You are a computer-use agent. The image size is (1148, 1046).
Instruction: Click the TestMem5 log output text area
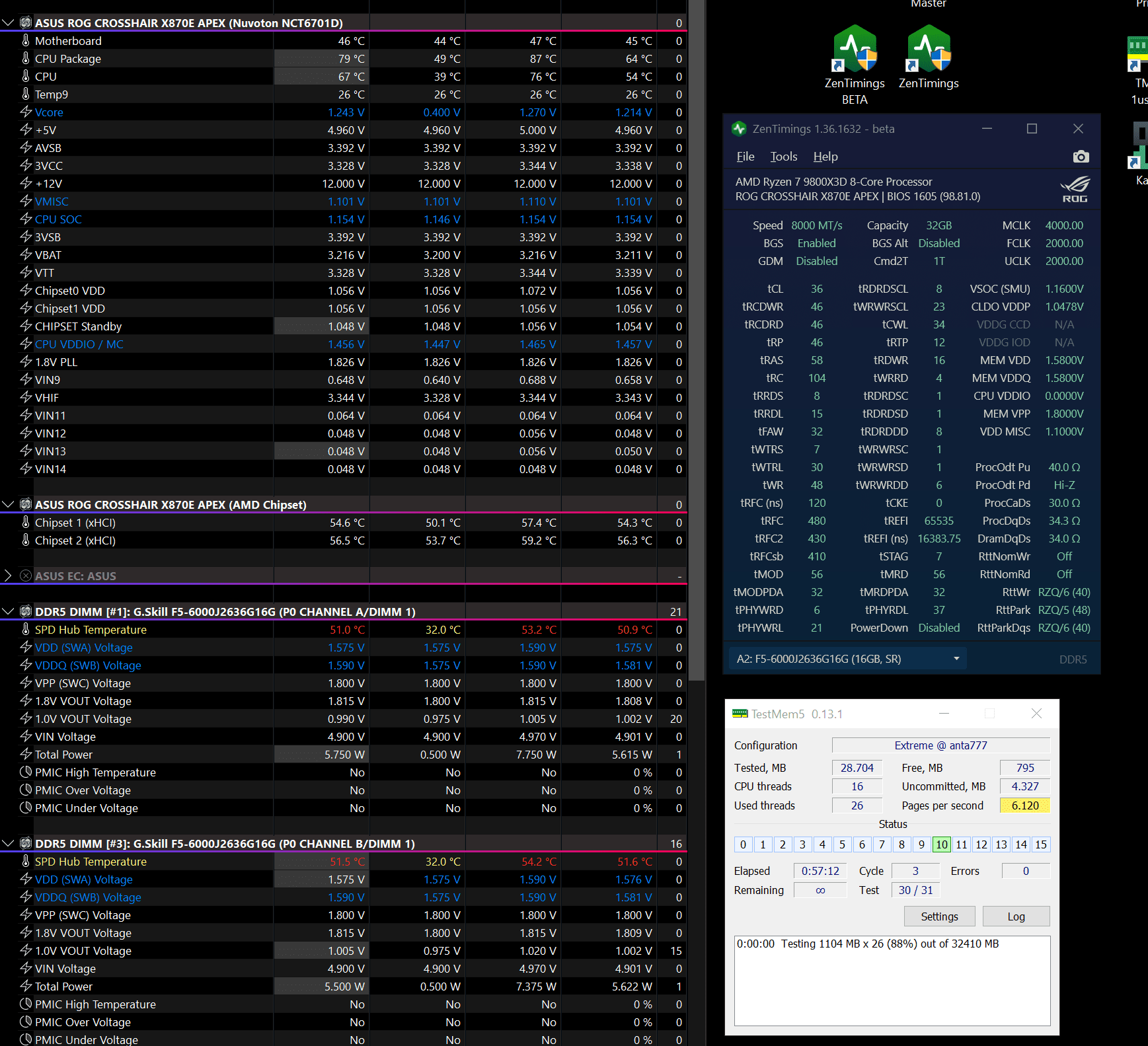[892, 981]
